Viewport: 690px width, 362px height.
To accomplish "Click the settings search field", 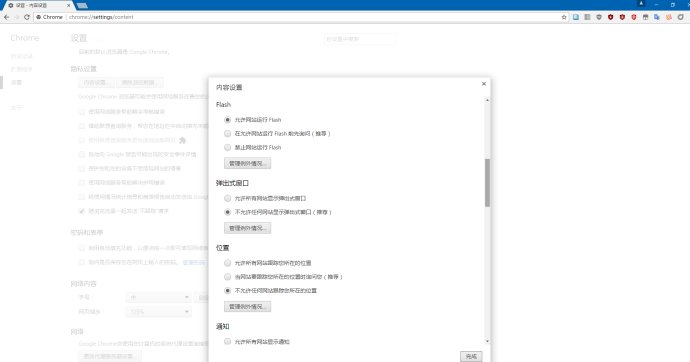I will tap(360, 39).
